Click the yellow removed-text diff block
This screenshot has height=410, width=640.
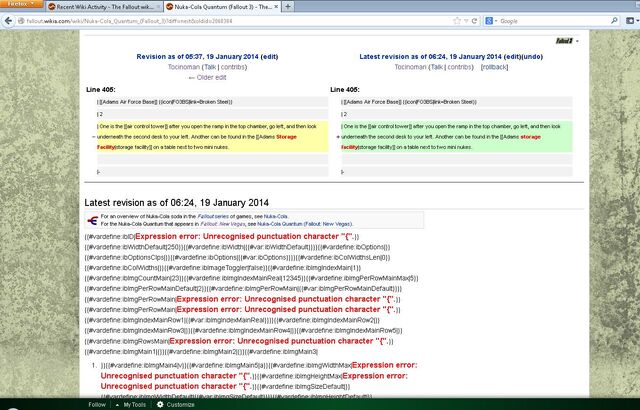pos(212,137)
